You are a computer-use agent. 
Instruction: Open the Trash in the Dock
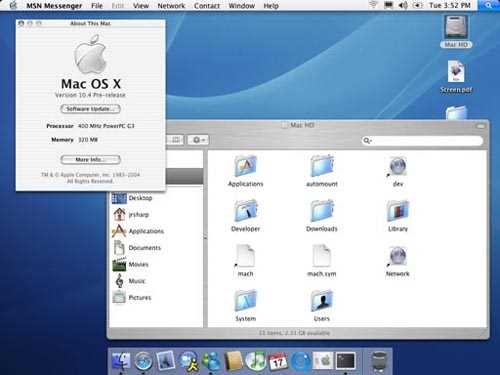coord(379,361)
